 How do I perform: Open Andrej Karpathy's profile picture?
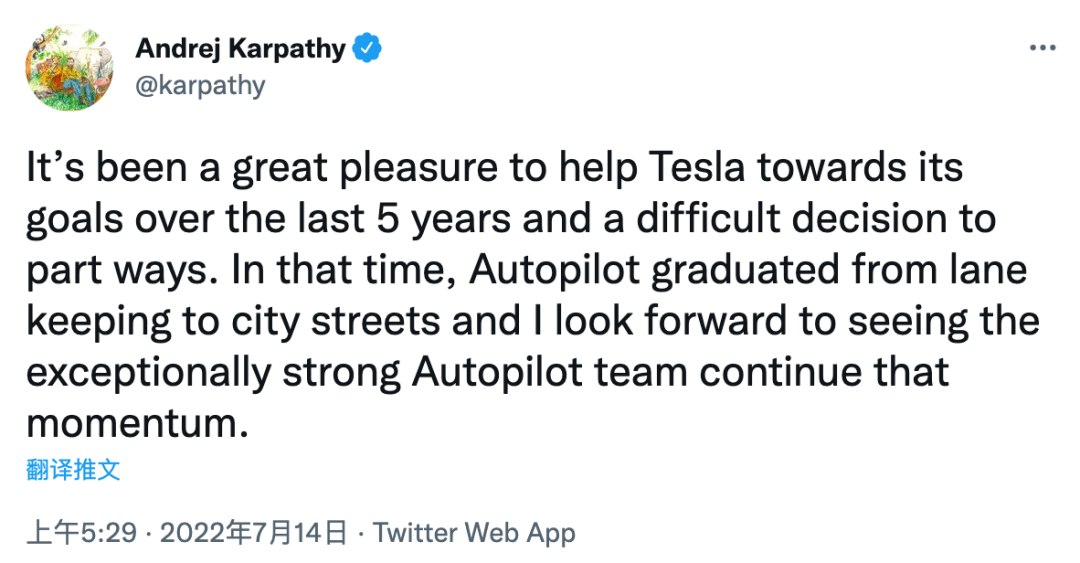point(70,68)
